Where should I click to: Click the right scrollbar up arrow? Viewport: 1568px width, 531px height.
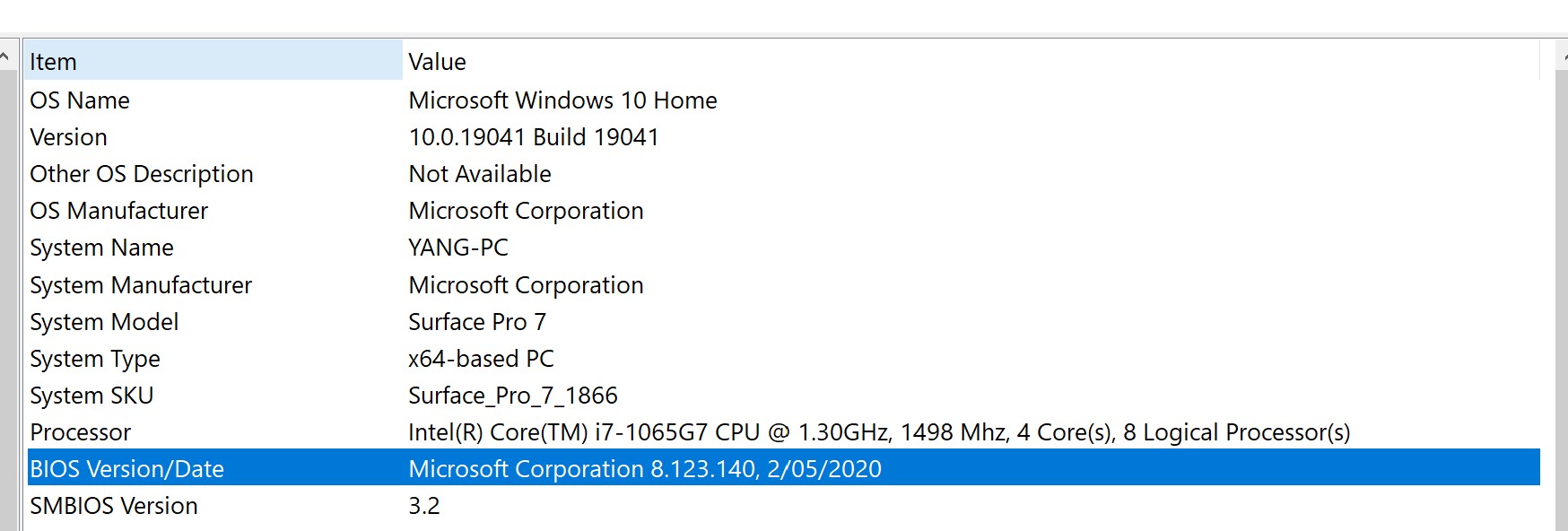(1562, 57)
